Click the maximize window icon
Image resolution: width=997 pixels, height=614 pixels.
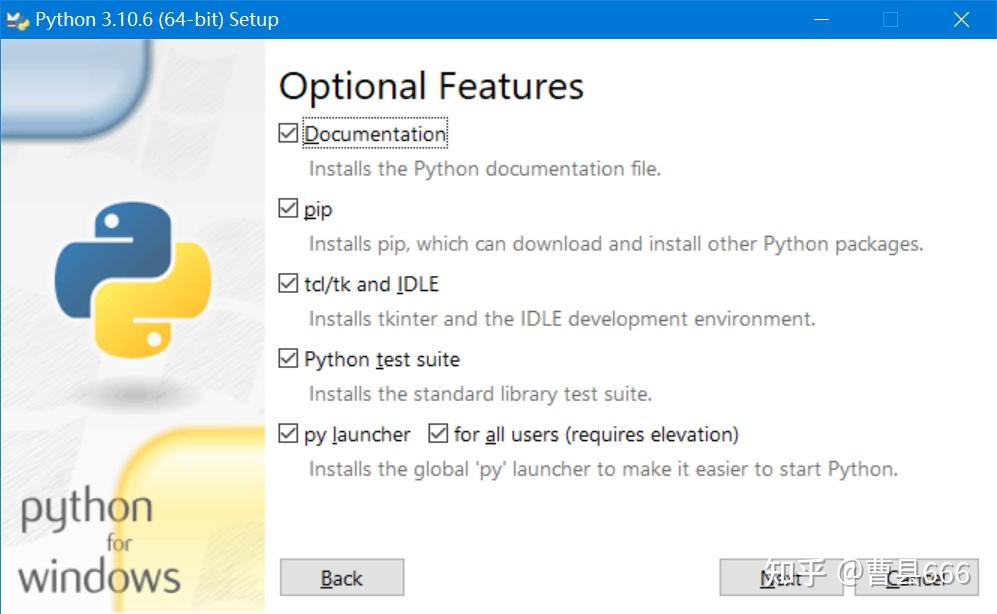(890, 19)
